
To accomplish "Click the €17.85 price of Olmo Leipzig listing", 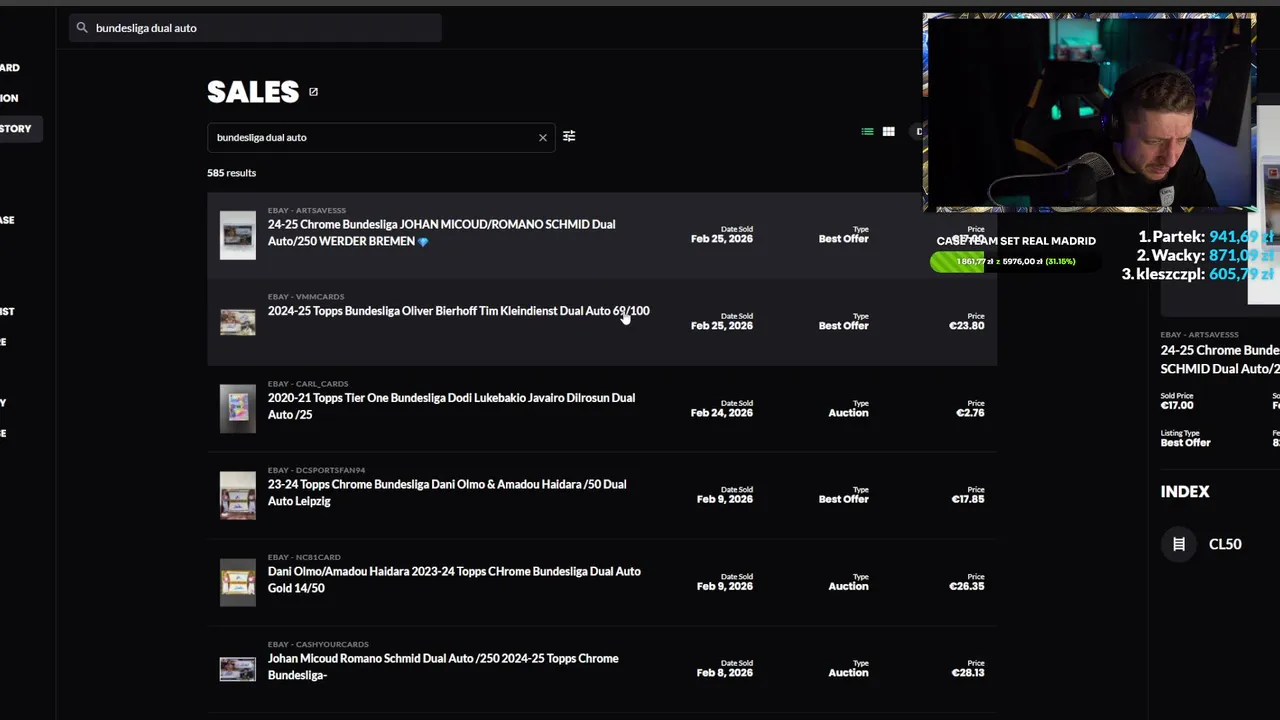I will [967, 499].
